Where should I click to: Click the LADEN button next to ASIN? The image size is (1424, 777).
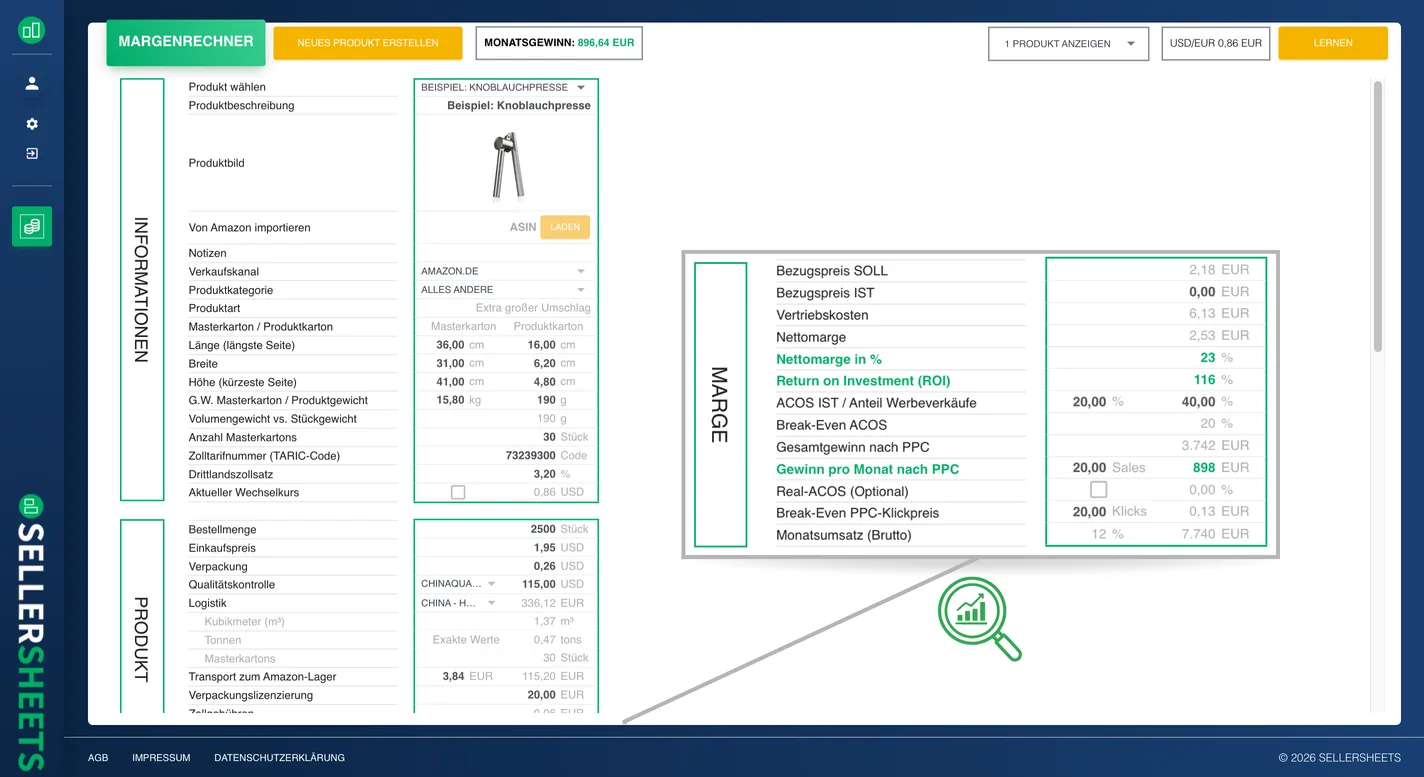pos(565,227)
